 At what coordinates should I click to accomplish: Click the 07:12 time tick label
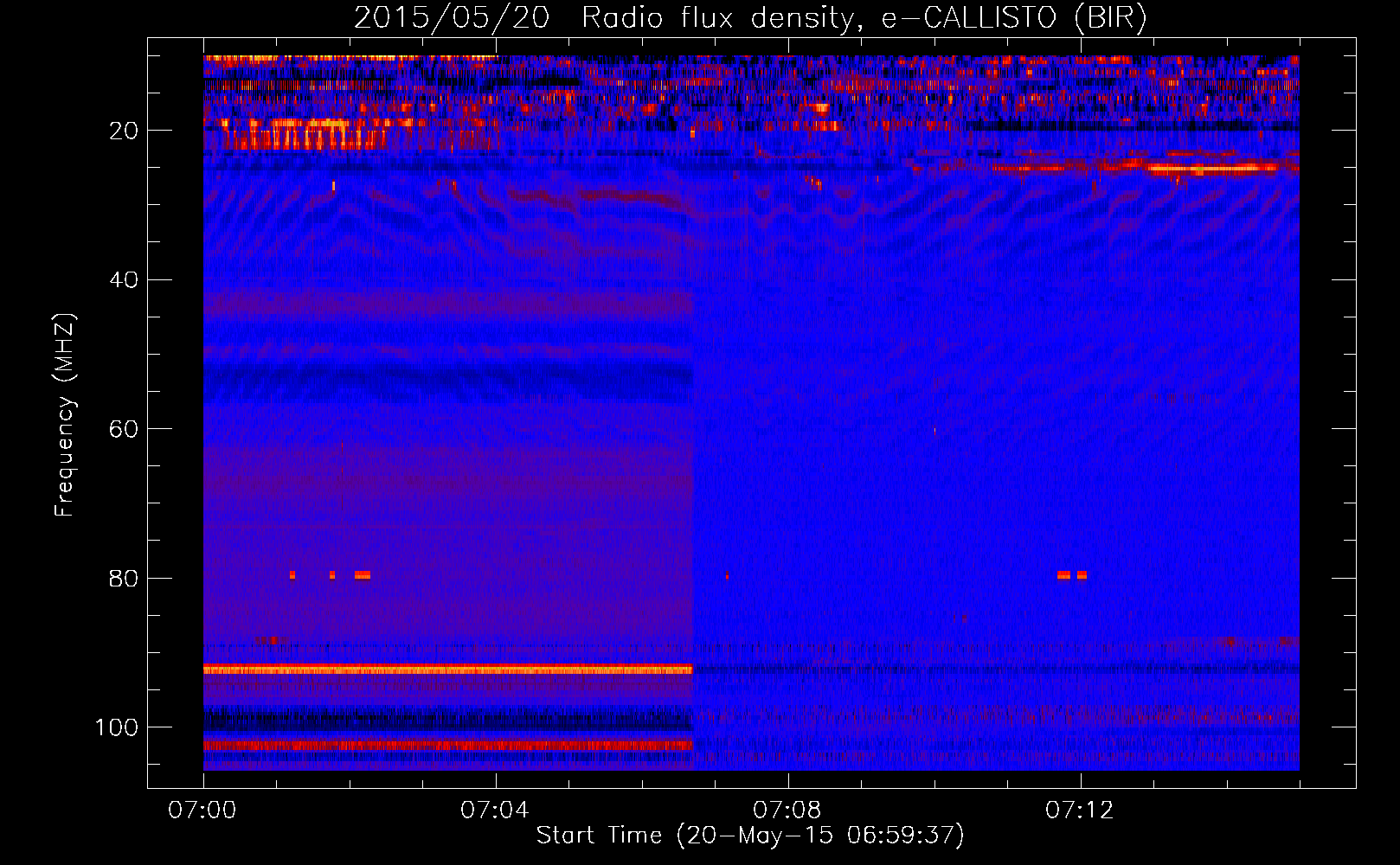(x=1080, y=811)
